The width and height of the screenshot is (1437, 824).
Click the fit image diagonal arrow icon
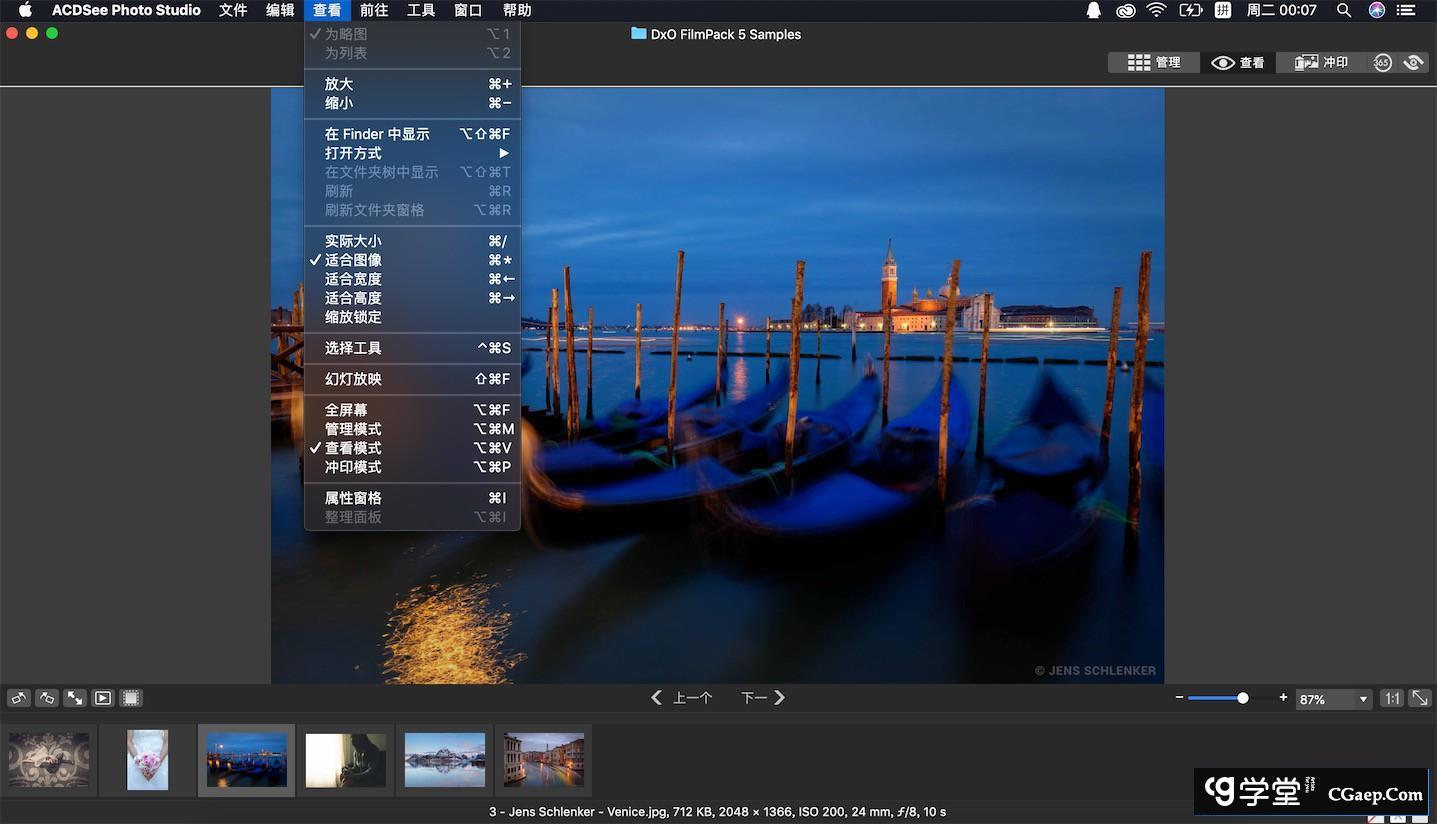(1419, 698)
